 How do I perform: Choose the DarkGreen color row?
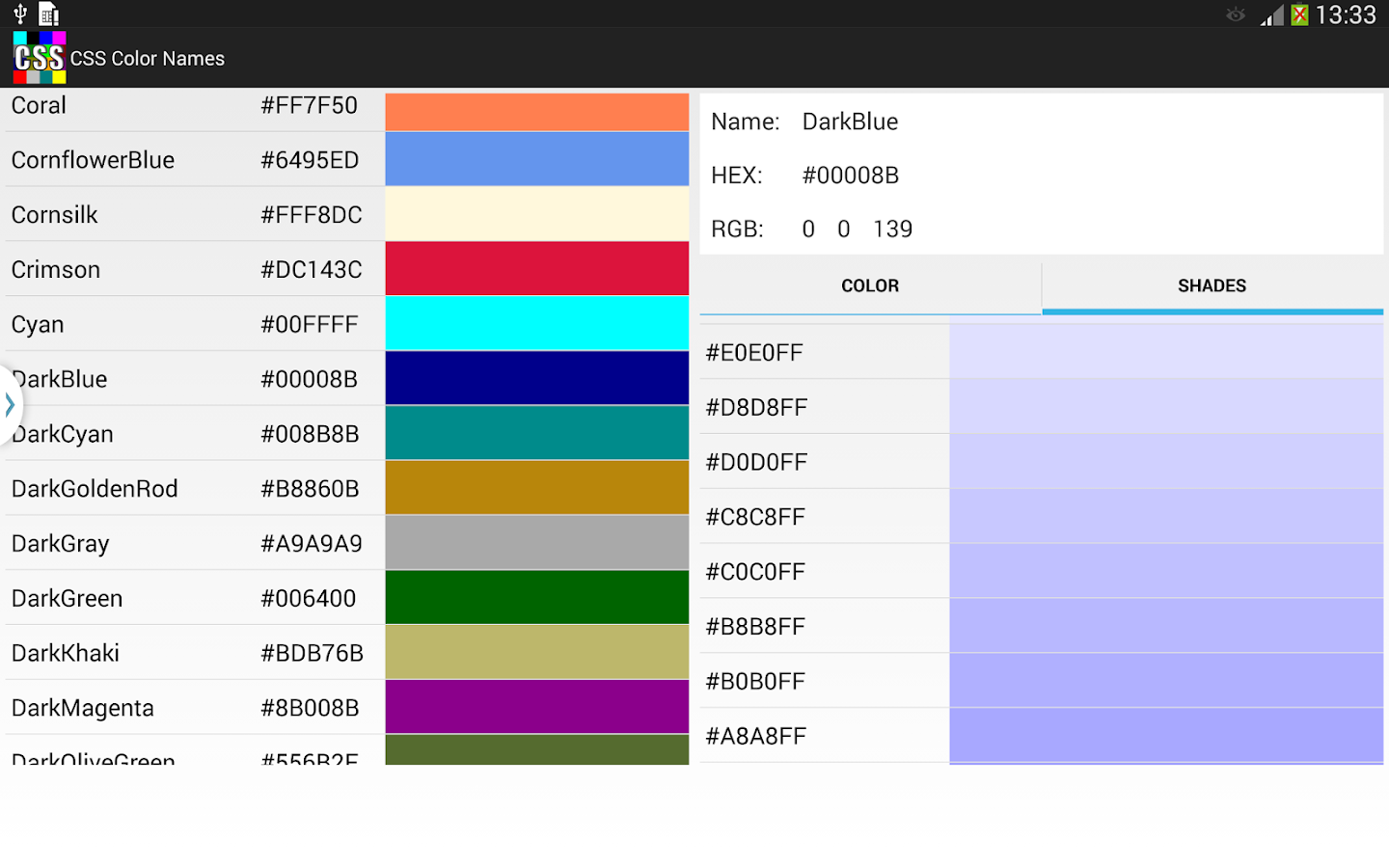tap(193, 599)
